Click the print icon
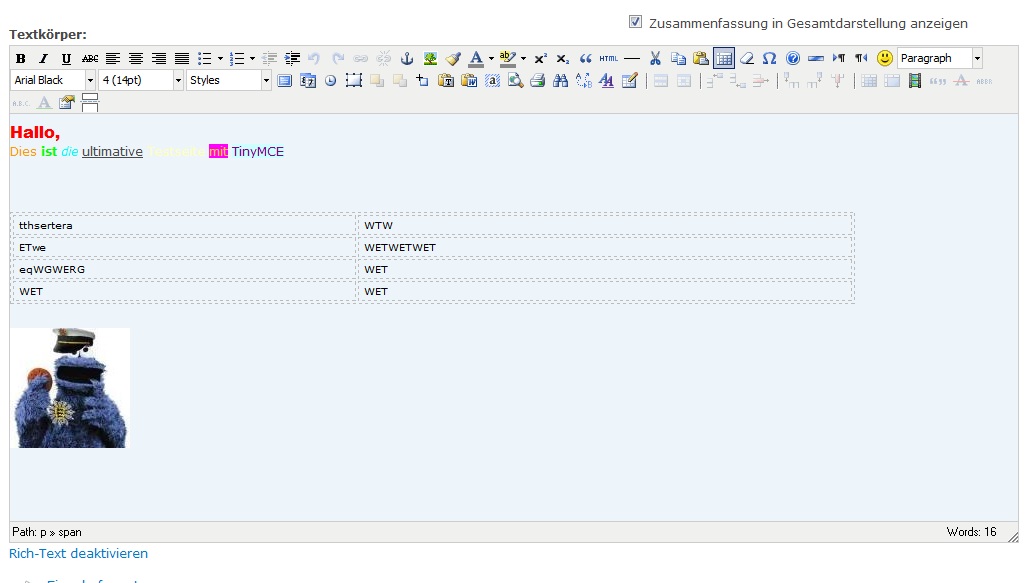Screen dimensions: 1033x583 (537, 81)
